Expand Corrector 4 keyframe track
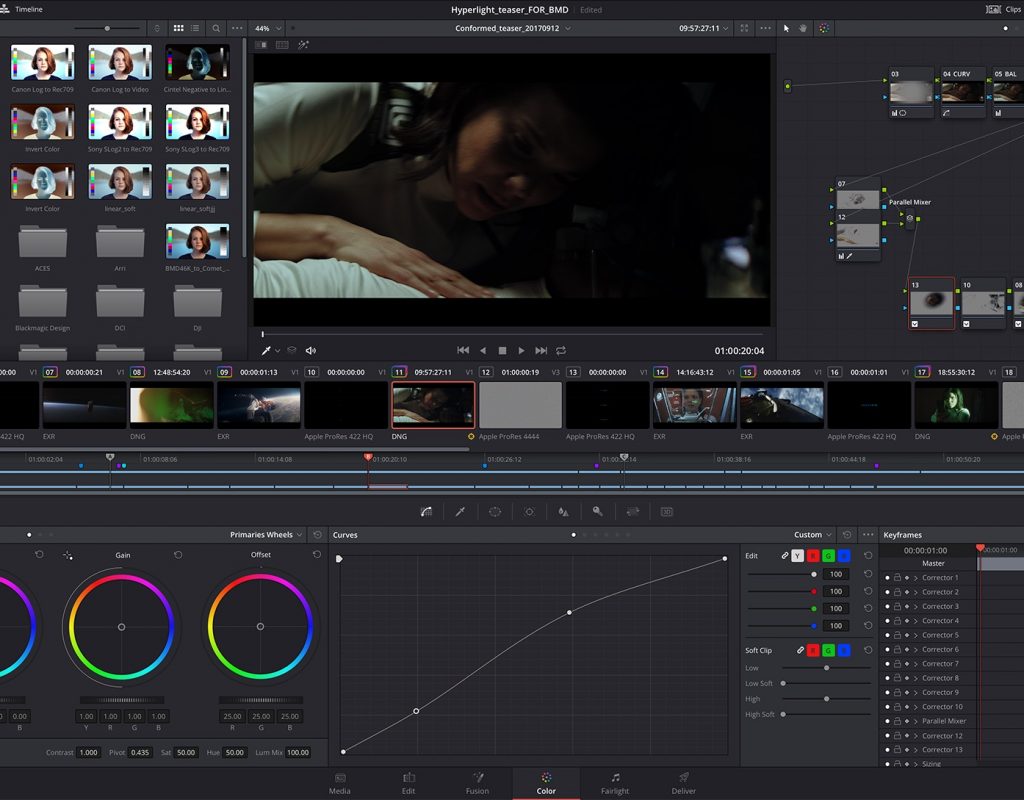Screen dimensions: 1024x800 [x=916, y=621]
